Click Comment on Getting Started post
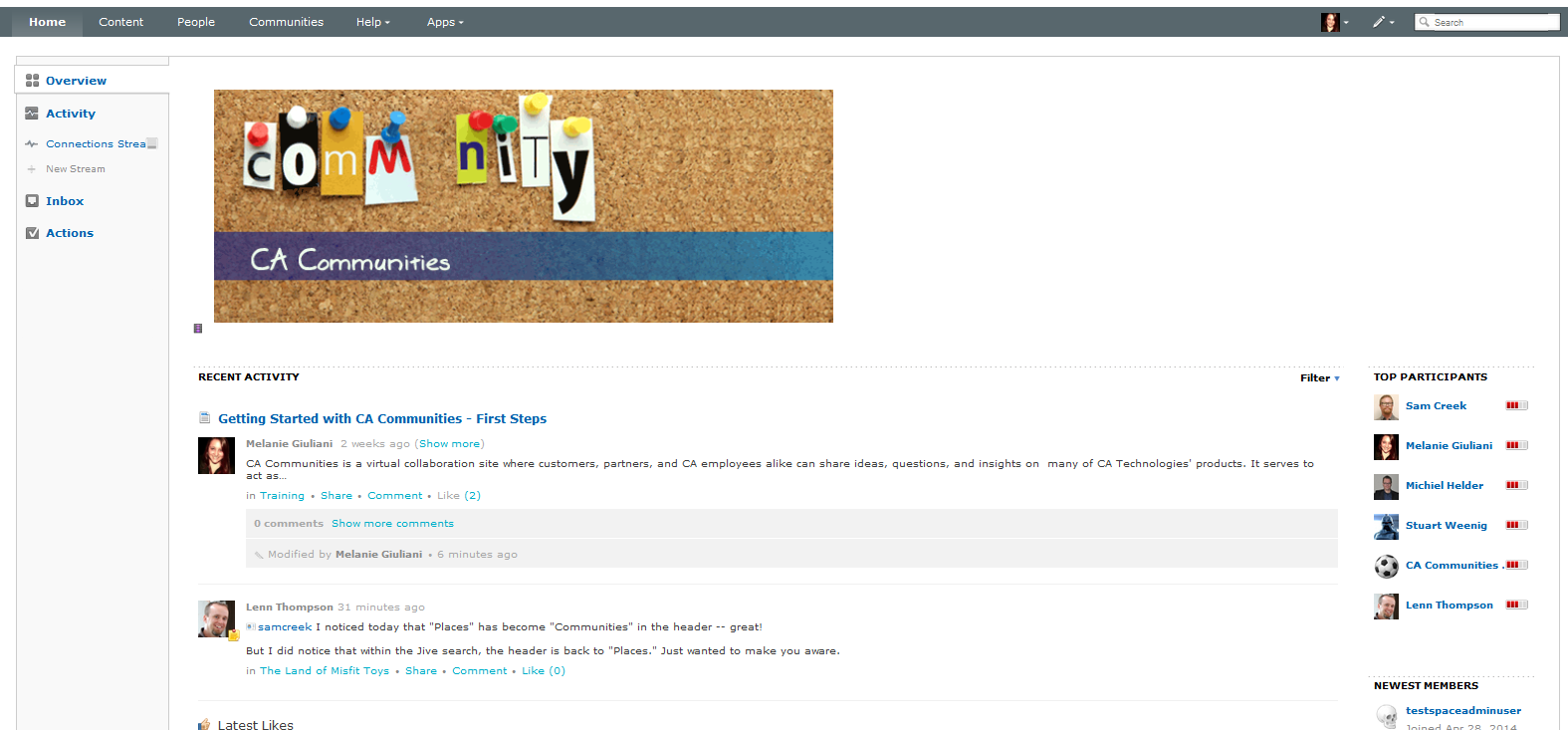The width and height of the screenshot is (1568, 730). 395,496
